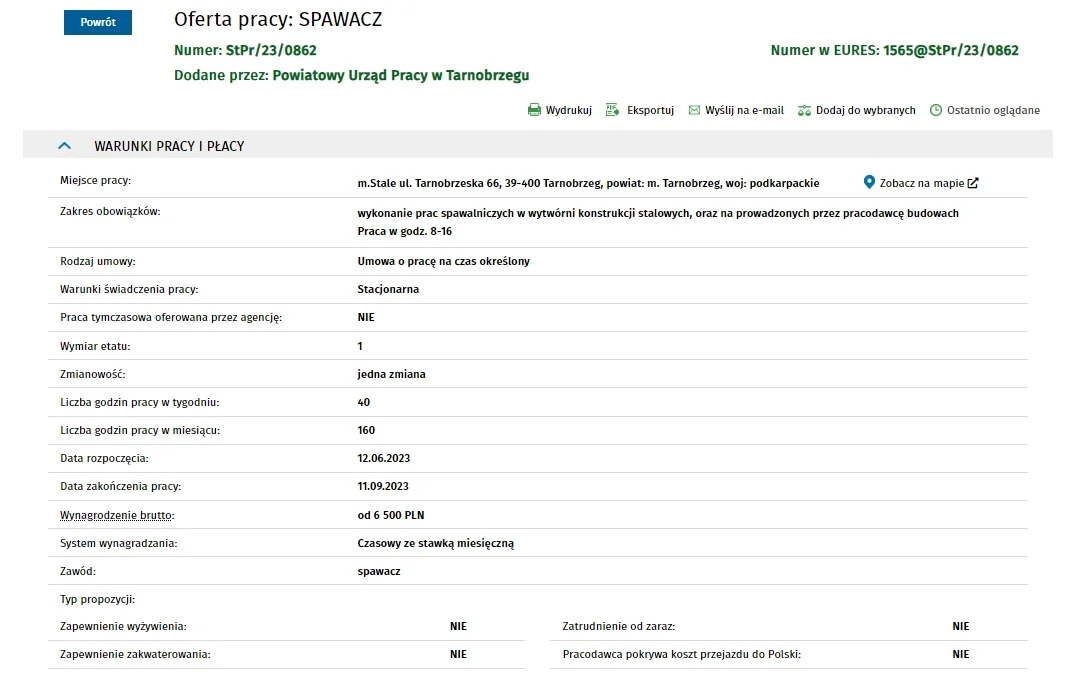Click salary value od 6 500 PLN
This screenshot has width=1090, height=682.
point(391,515)
